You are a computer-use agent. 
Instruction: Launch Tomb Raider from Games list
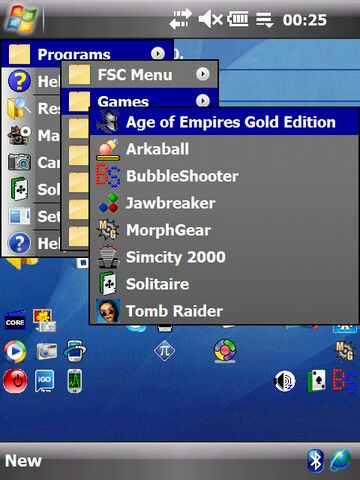point(224,311)
